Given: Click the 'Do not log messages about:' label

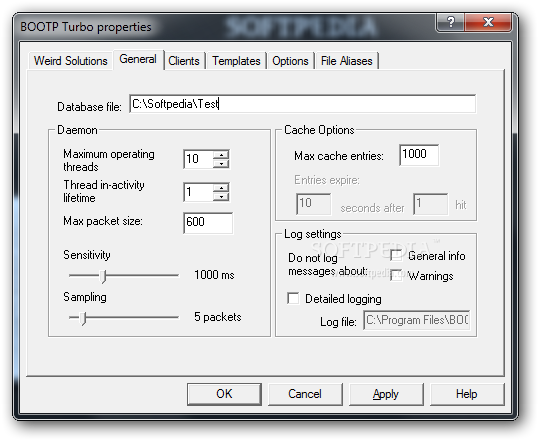Looking at the screenshot, I should pyautogui.click(x=328, y=264).
